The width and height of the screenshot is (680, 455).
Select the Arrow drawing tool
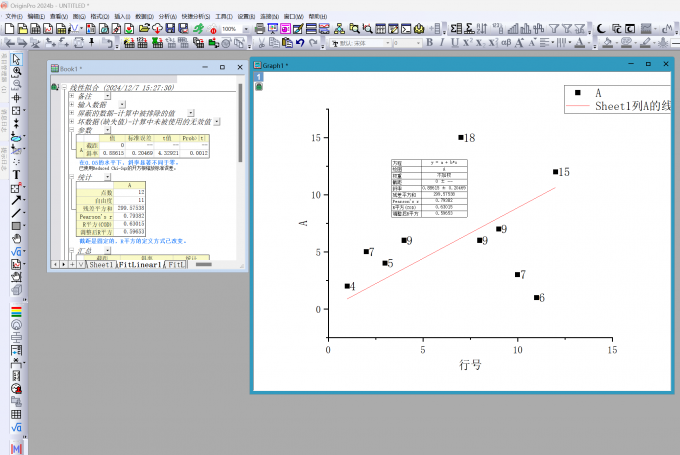16,200
